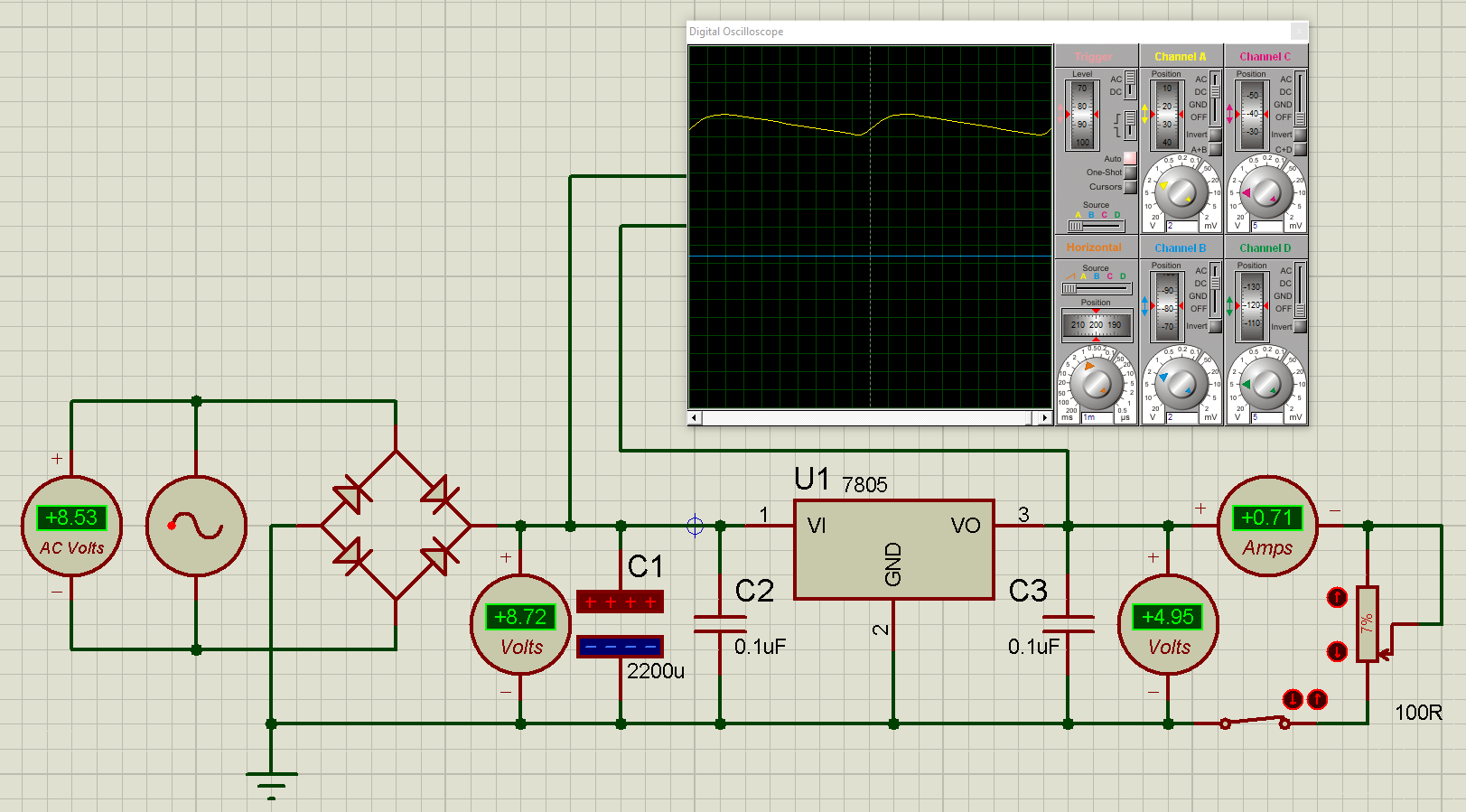Image resolution: width=1466 pixels, height=812 pixels.
Task: Click the Amps ammeter instrument
Action: 1267,526
